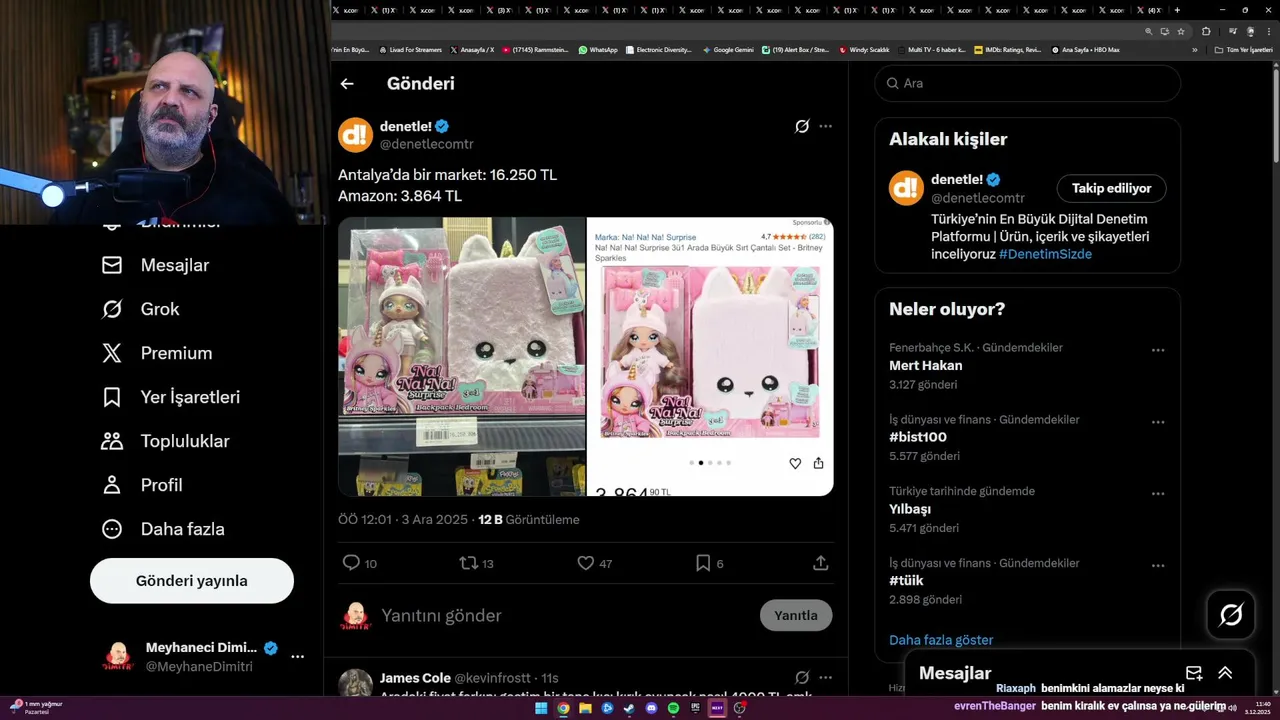Open account options next to Meyhaneci Dimitri

(x=297, y=657)
